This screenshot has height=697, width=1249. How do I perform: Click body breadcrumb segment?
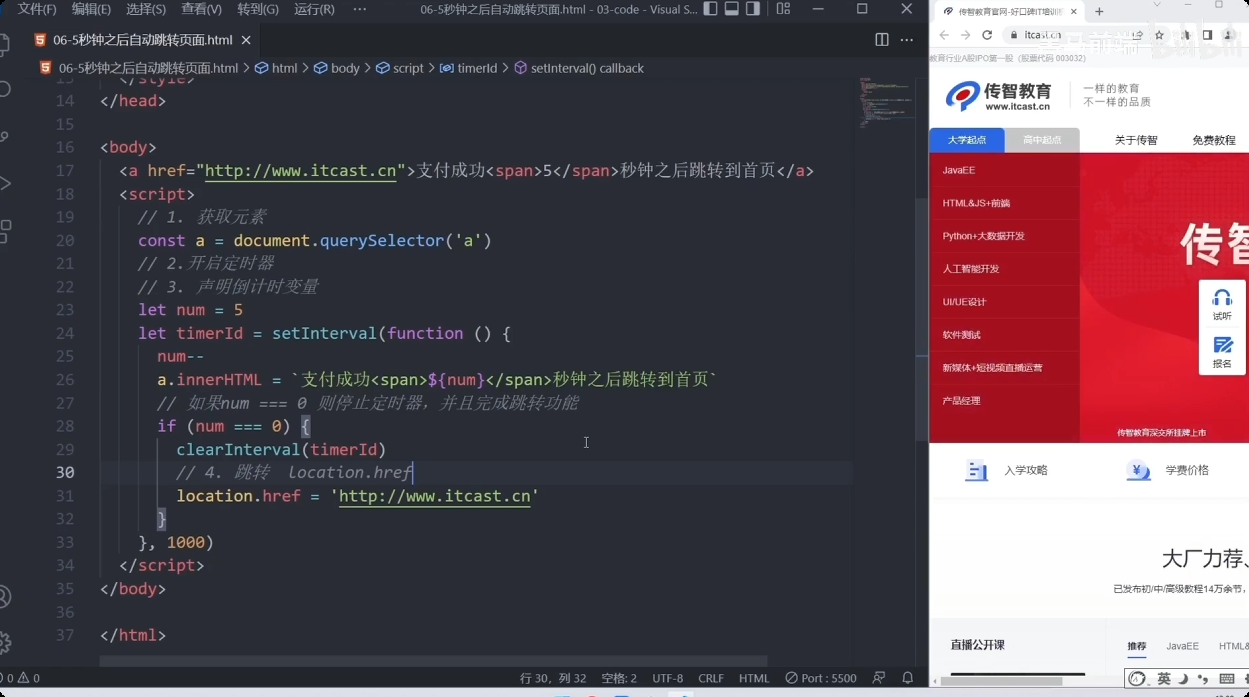pos(337,68)
